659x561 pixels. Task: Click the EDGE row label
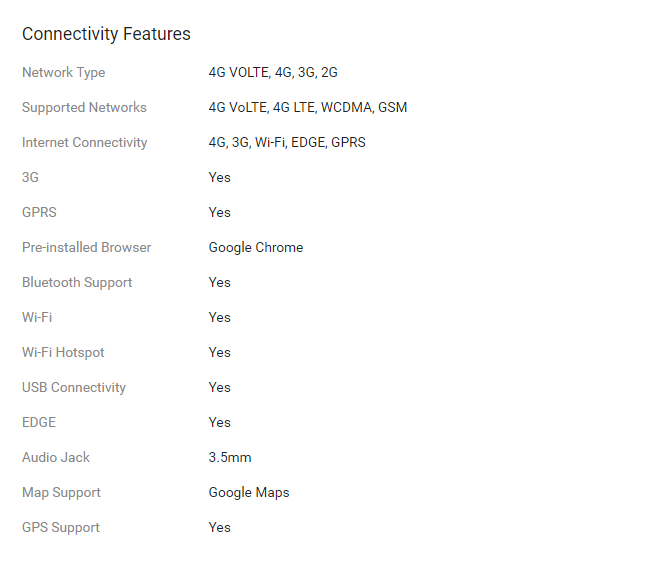pos(41,423)
